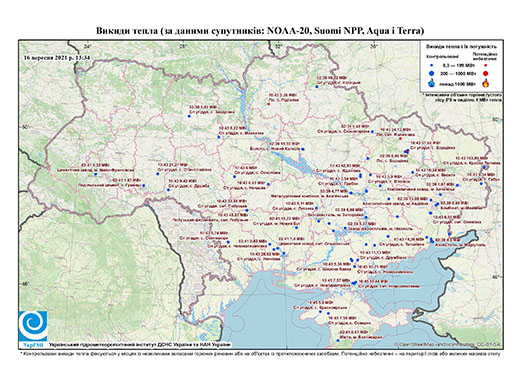Click the map title about NOAA-20 satellites

click(260, 31)
